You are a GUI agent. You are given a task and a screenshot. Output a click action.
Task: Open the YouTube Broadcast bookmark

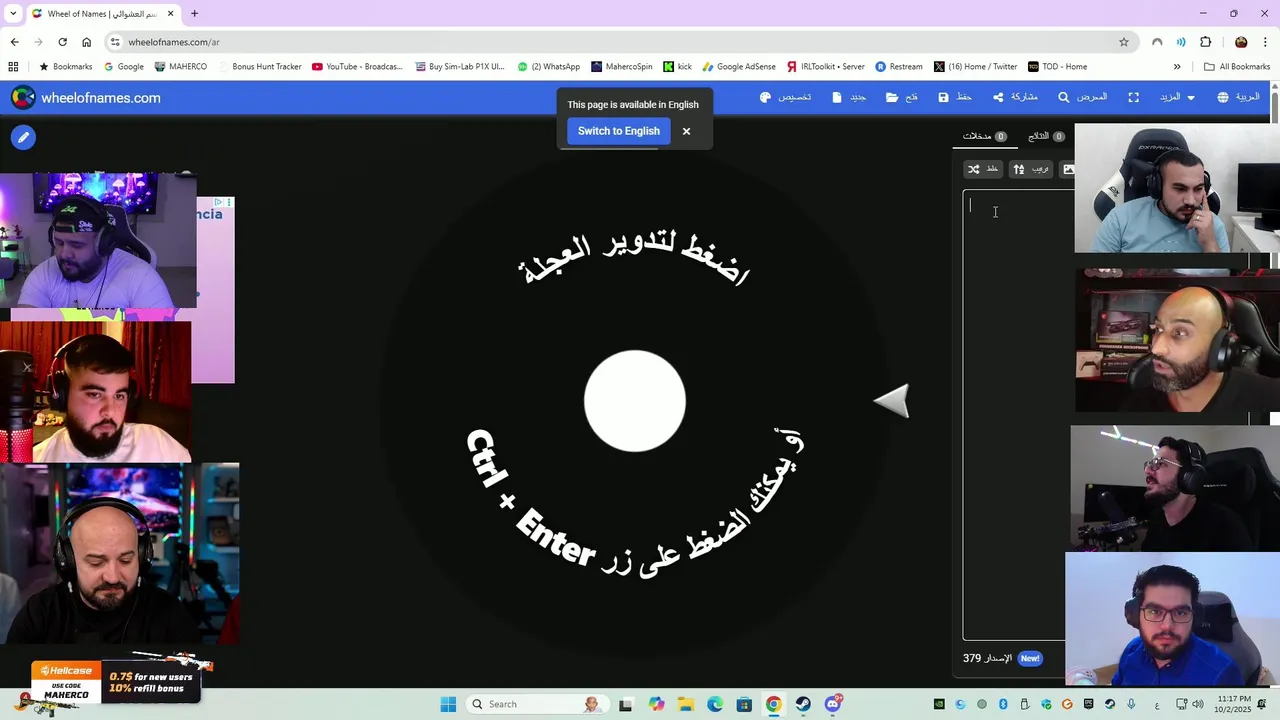(x=357, y=67)
